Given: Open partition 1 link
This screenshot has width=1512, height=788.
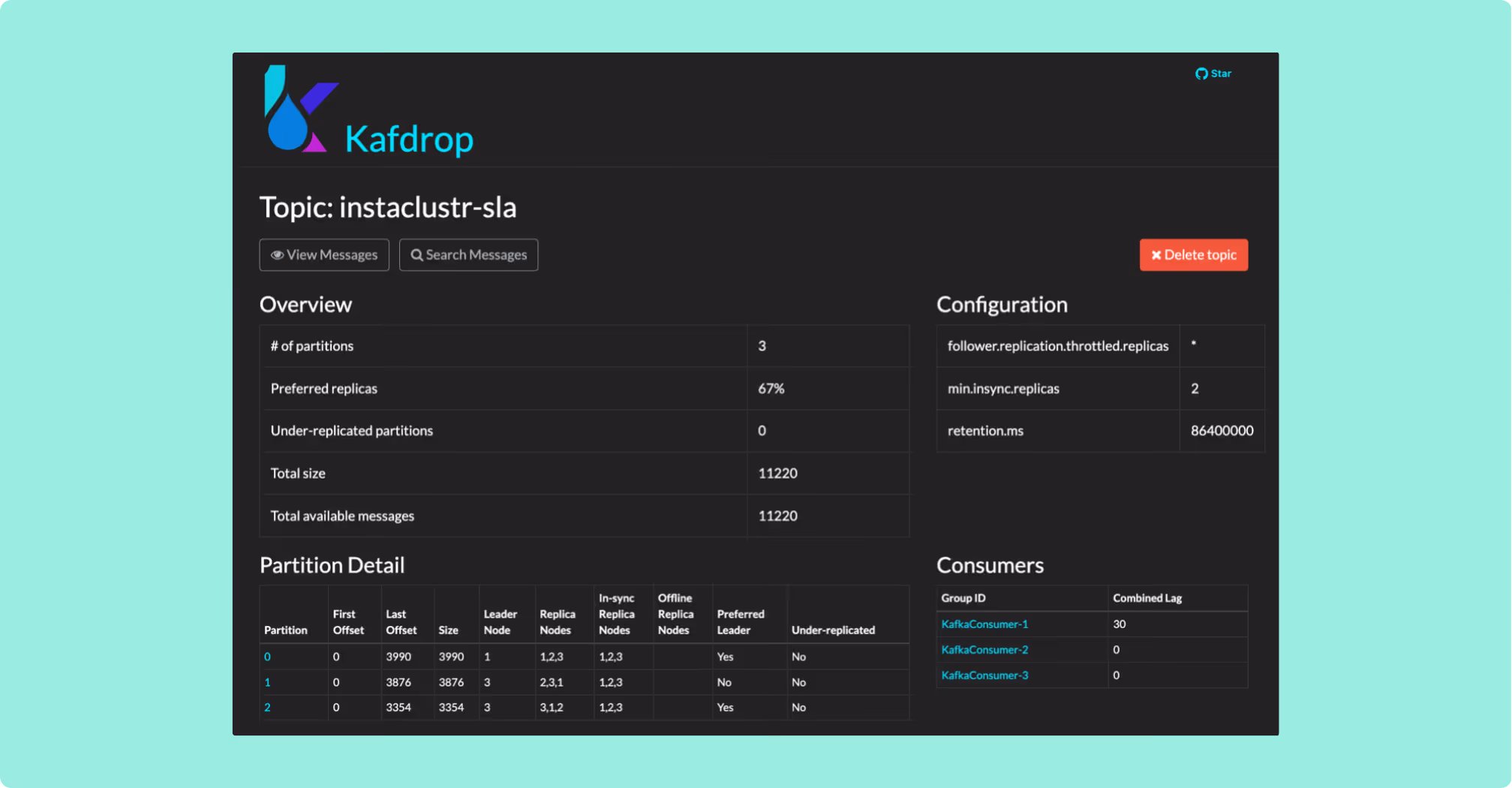Looking at the screenshot, I should pyautogui.click(x=267, y=682).
